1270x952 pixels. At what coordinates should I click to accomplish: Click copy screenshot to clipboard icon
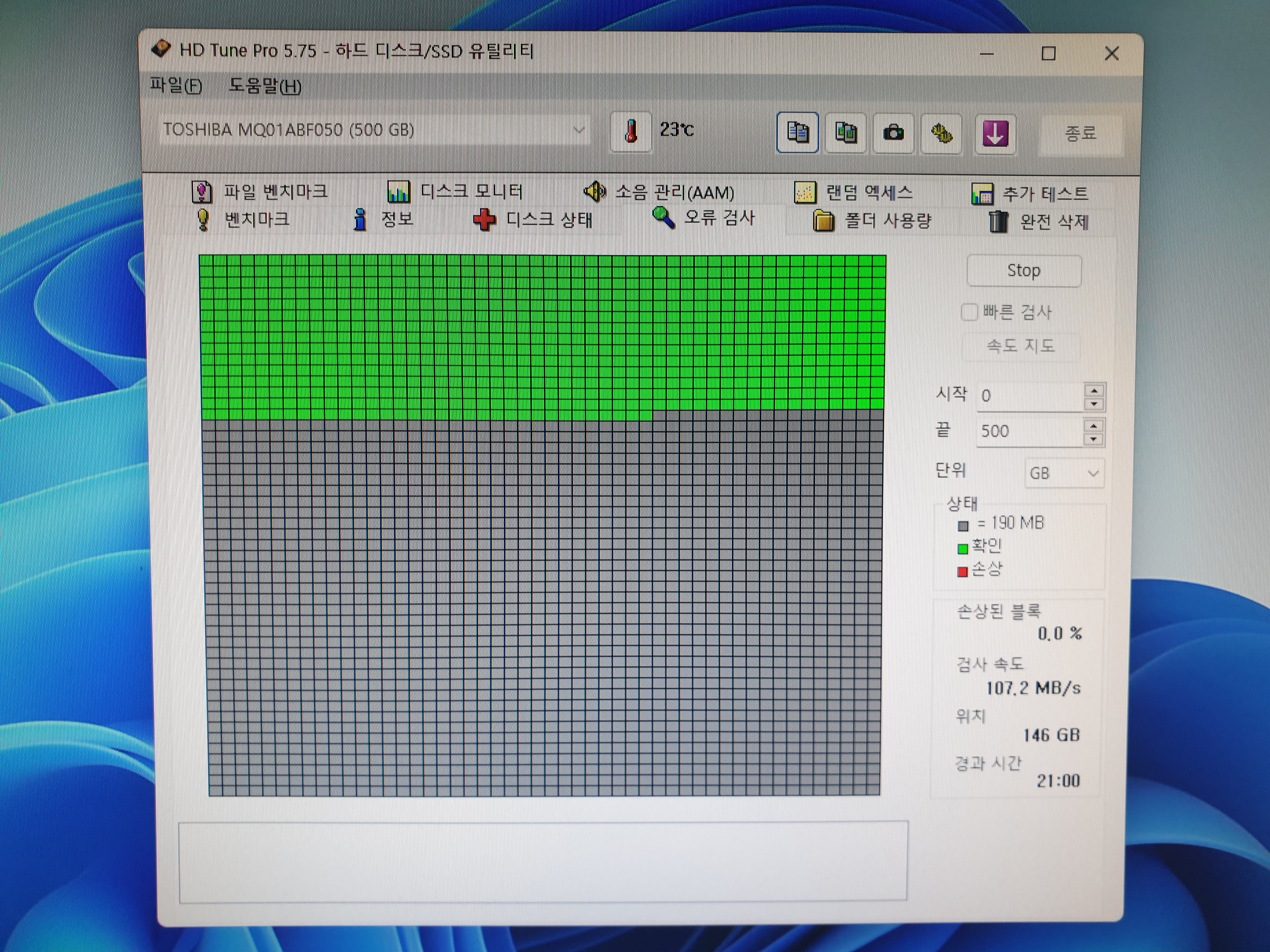[845, 133]
